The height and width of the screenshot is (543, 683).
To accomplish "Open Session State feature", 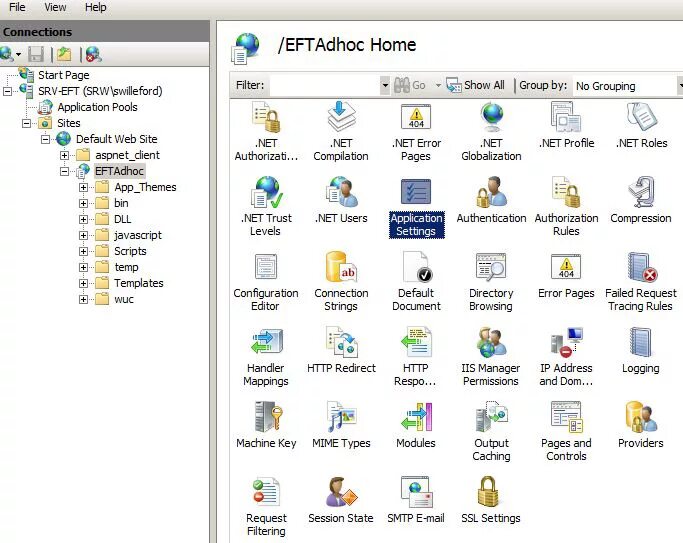I will click(x=341, y=500).
